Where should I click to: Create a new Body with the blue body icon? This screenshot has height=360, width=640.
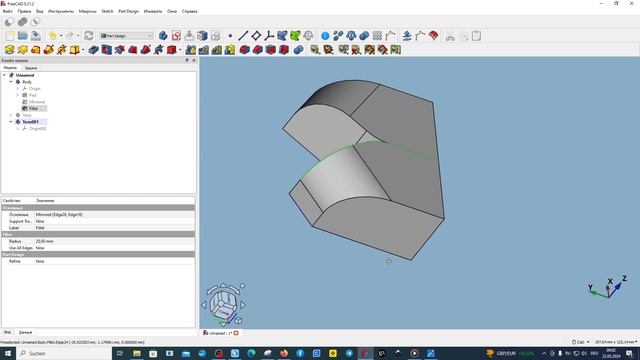[163, 36]
